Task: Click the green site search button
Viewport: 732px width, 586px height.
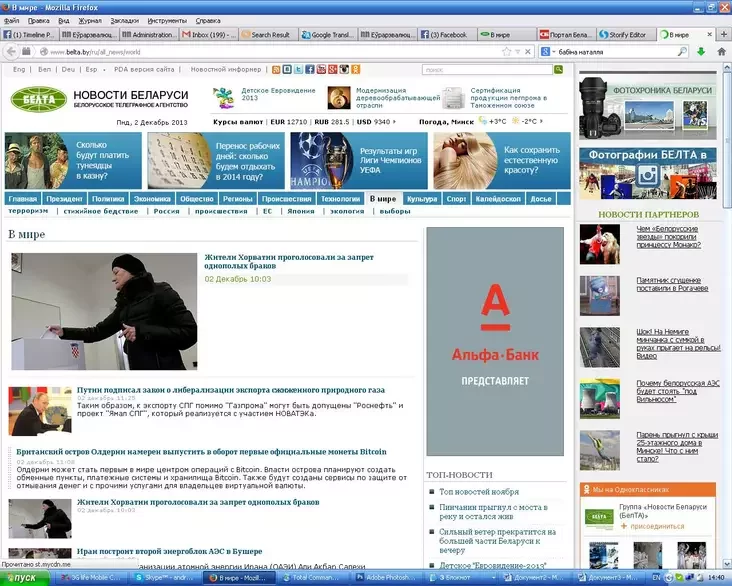Action: tap(558, 70)
